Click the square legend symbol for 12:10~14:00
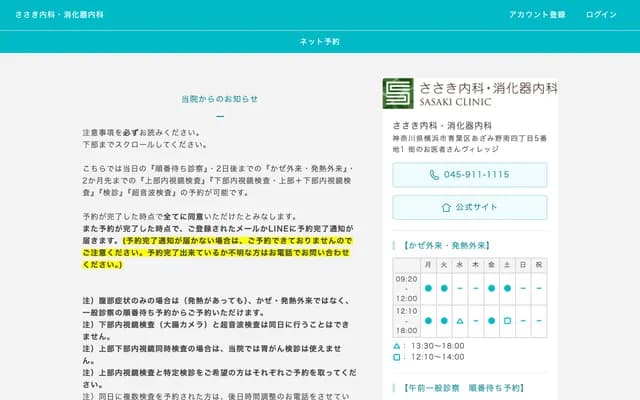 (x=397, y=356)
